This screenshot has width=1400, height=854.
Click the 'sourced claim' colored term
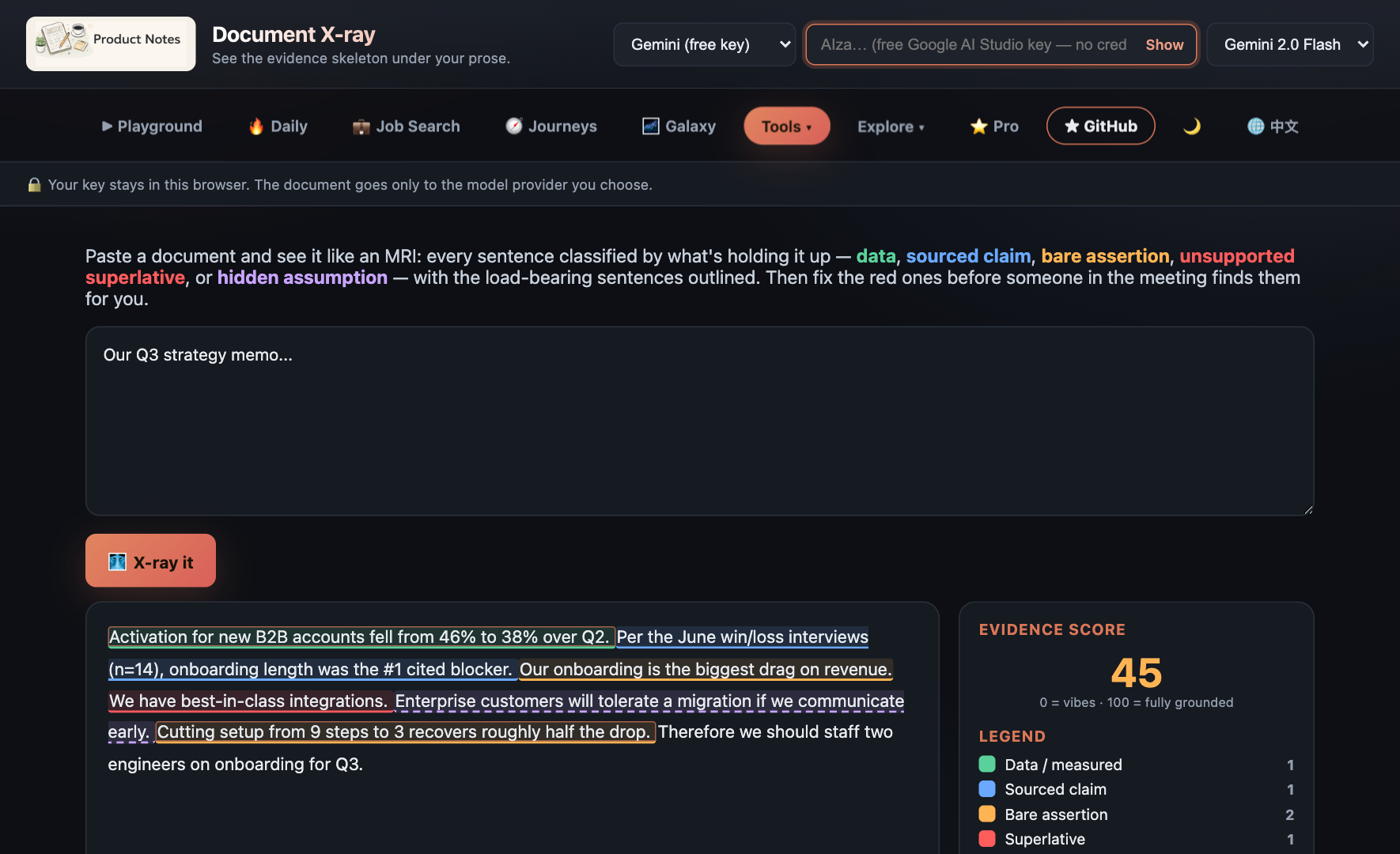pos(968,256)
